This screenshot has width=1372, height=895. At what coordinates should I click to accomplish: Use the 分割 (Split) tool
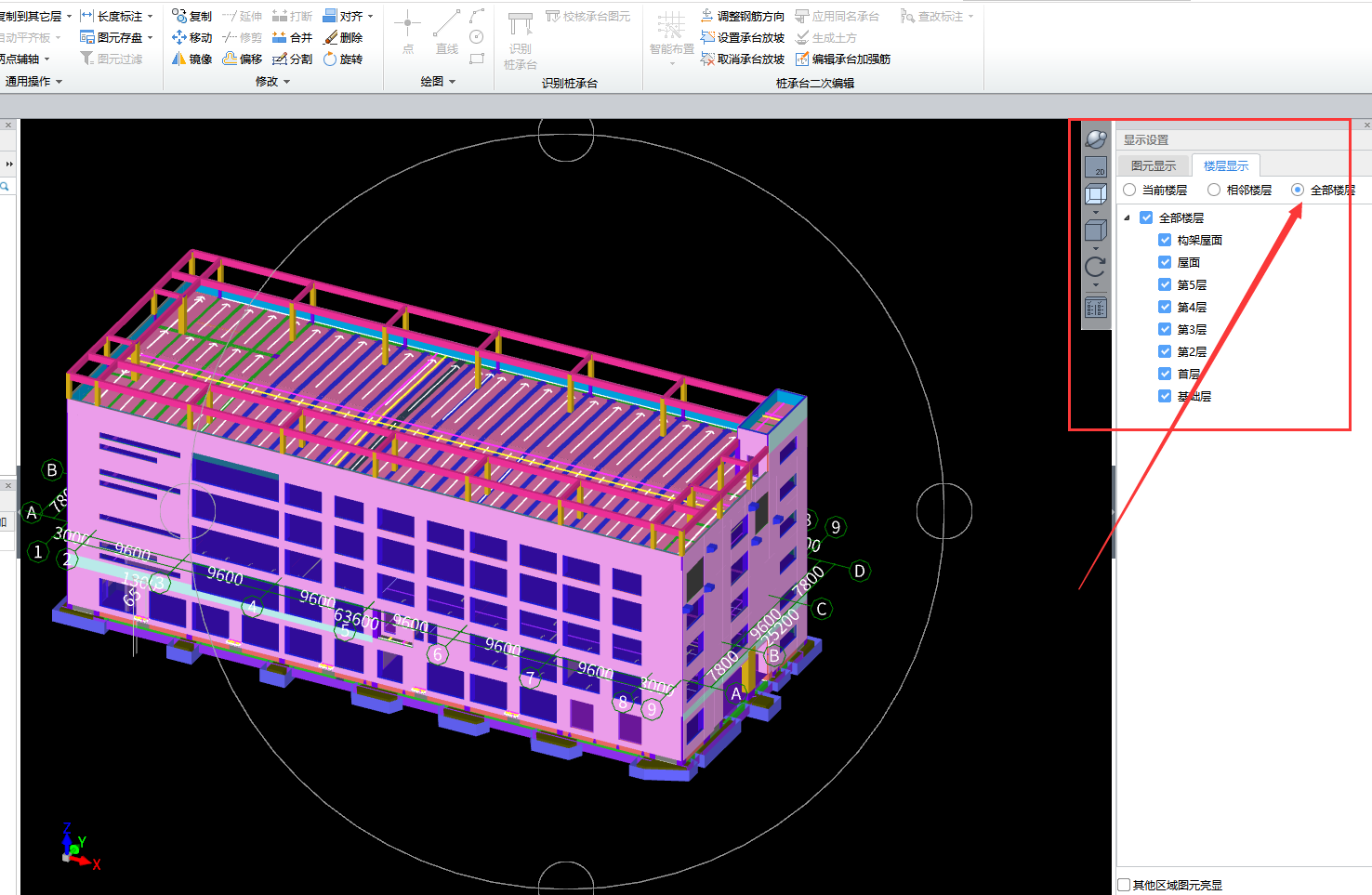click(292, 59)
